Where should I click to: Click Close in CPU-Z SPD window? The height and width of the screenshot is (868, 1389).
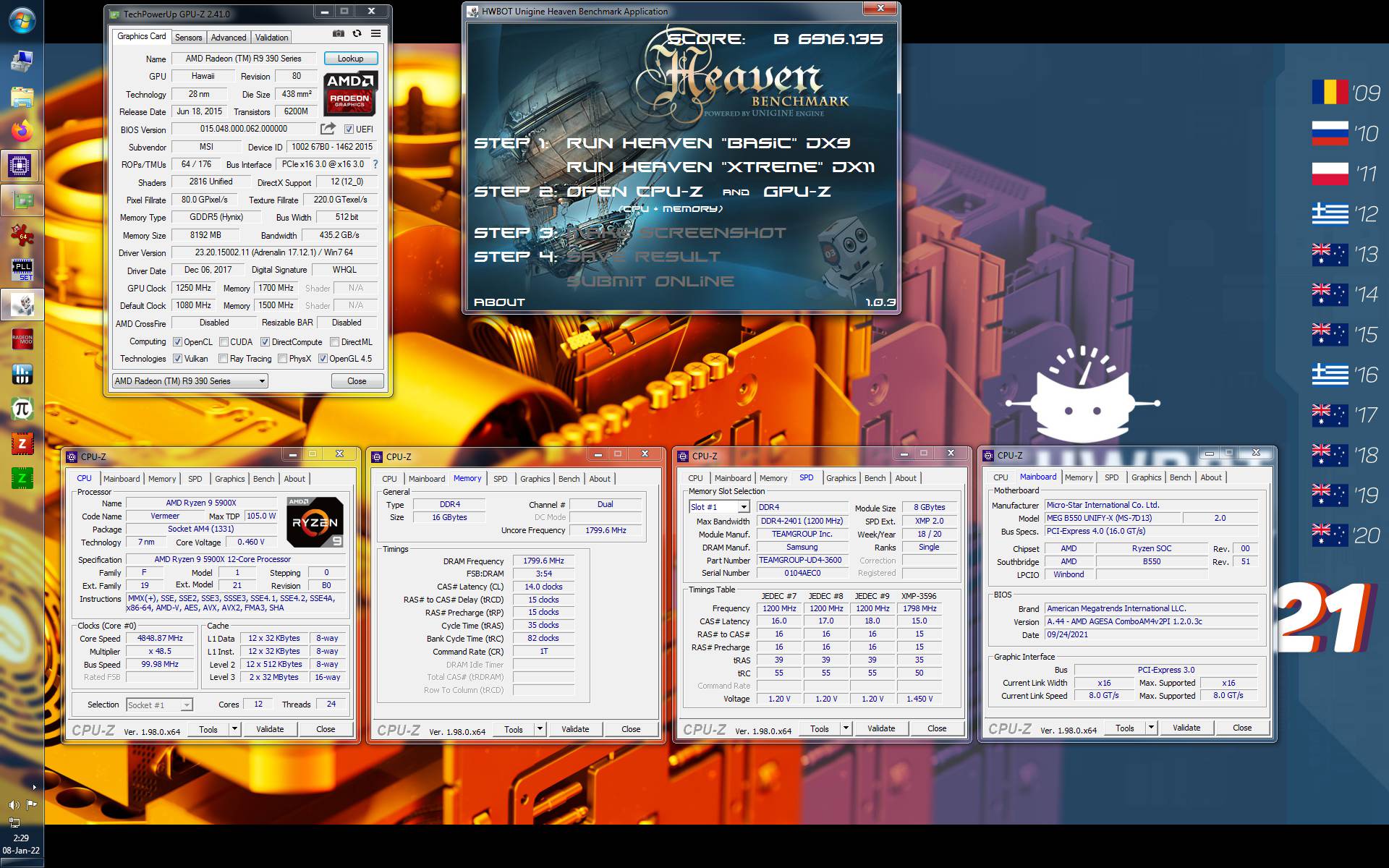(937, 728)
